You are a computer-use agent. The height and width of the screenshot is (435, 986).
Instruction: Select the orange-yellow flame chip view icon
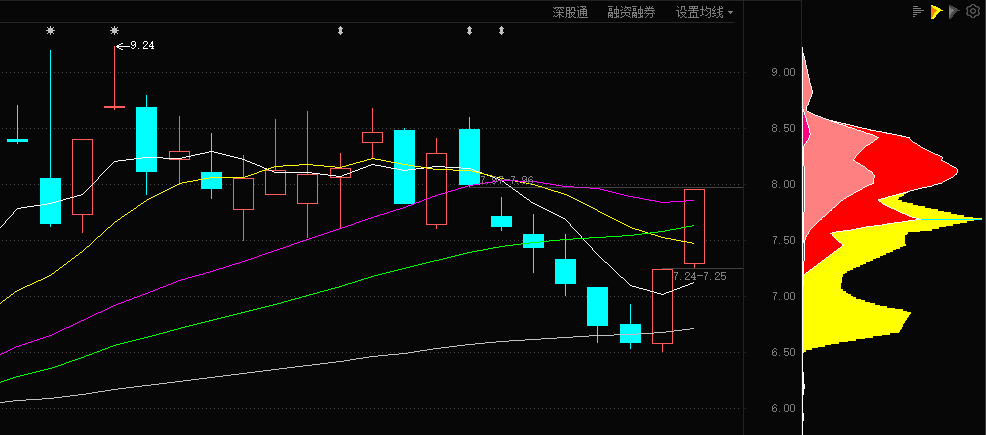(x=936, y=11)
